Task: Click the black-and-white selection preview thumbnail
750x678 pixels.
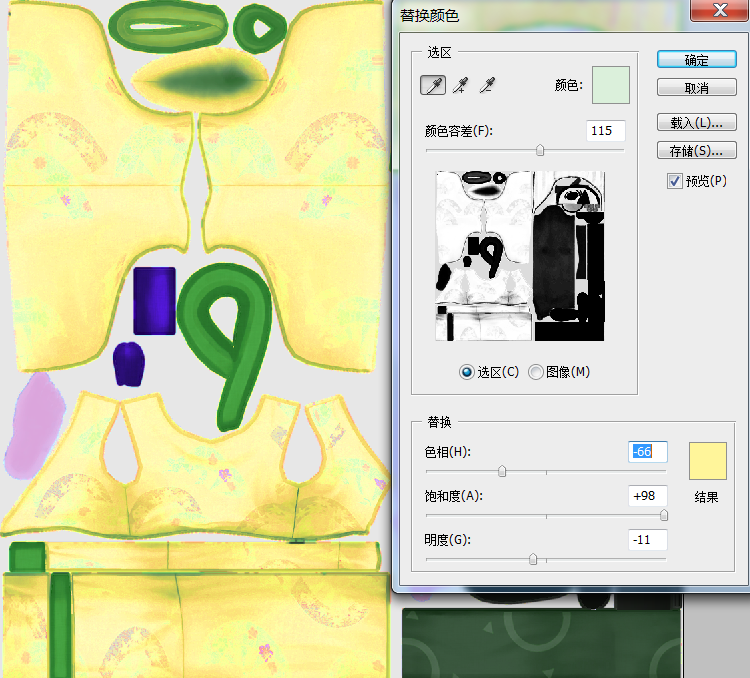Action: coord(520,256)
